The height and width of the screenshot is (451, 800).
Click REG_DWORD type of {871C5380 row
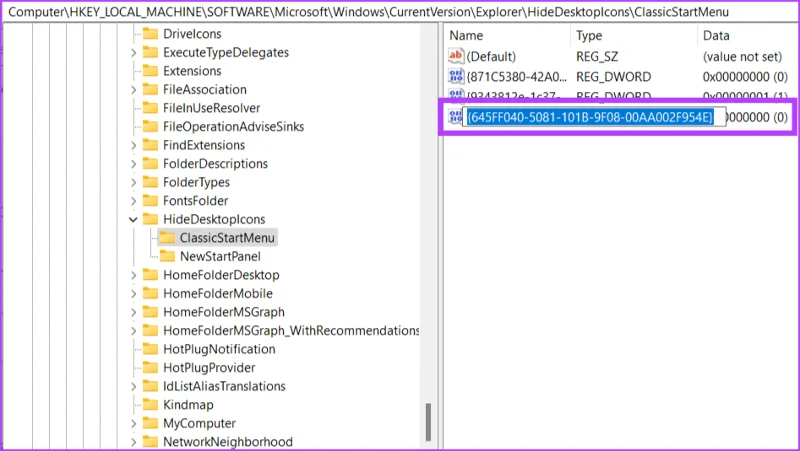tap(613, 77)
